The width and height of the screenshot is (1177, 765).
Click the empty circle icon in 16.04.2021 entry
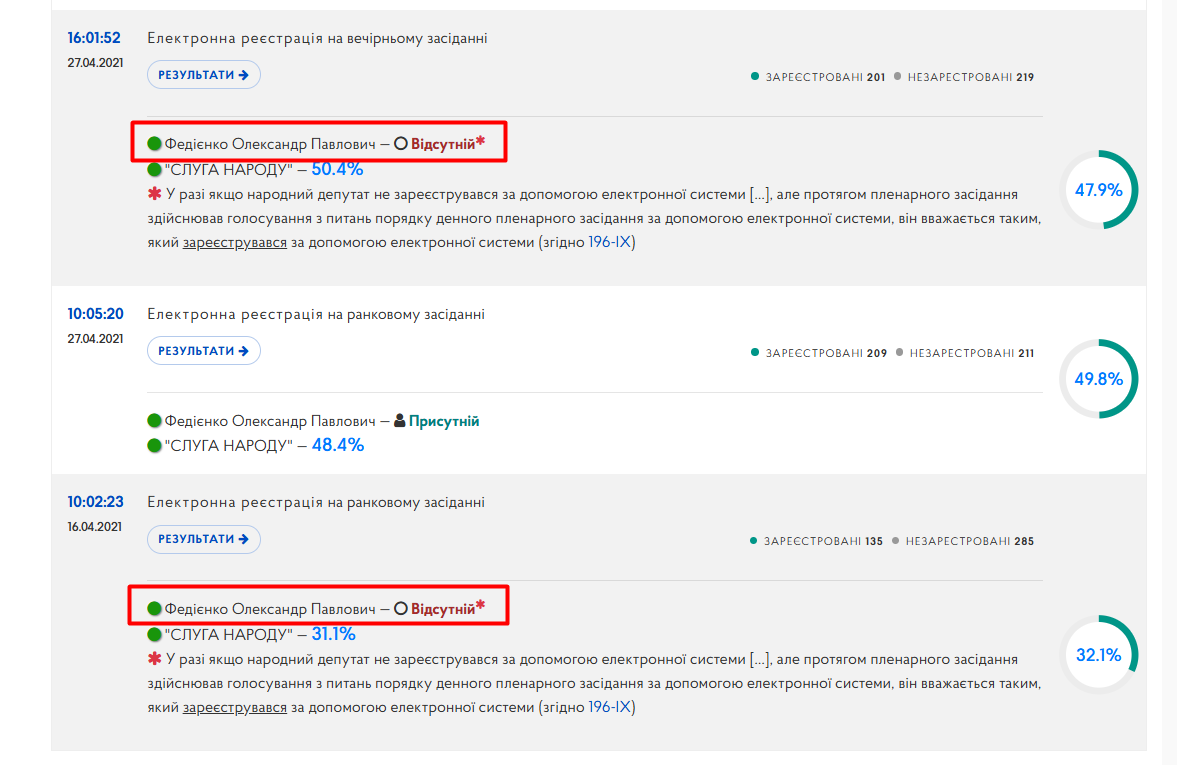tap(401, 608)
